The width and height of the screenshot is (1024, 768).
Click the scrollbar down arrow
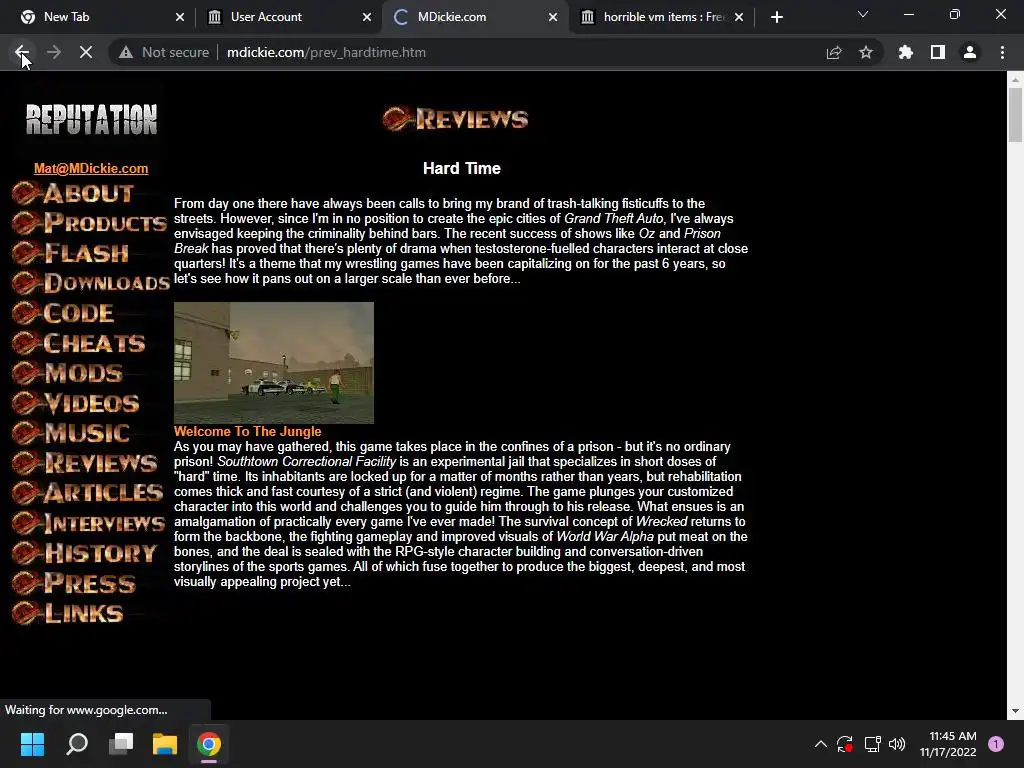pos(1015,711)
